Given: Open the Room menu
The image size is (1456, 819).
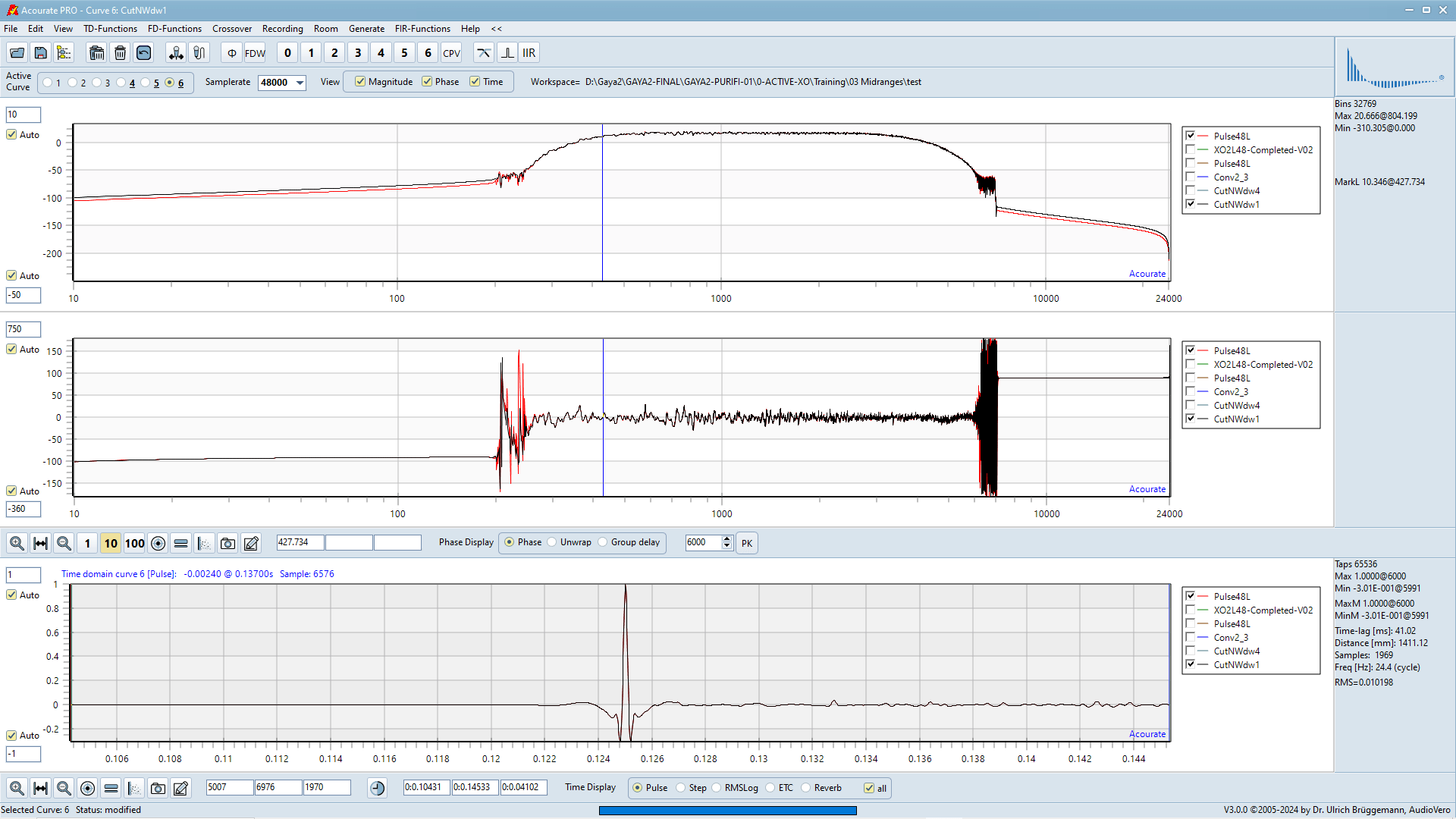Looking at the screenshot, I should (326, 29).
